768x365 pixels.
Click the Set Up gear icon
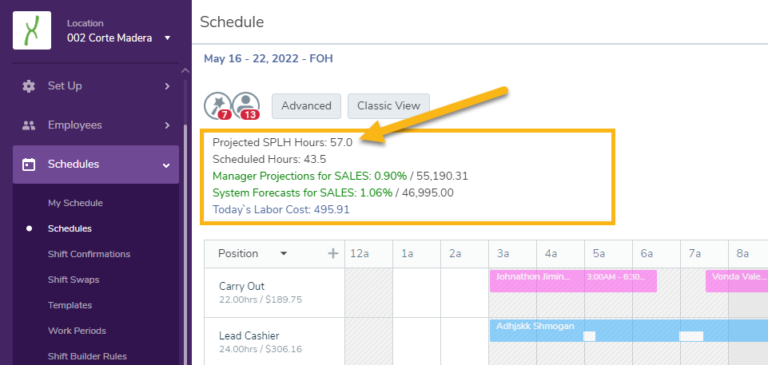click(29, 86)
